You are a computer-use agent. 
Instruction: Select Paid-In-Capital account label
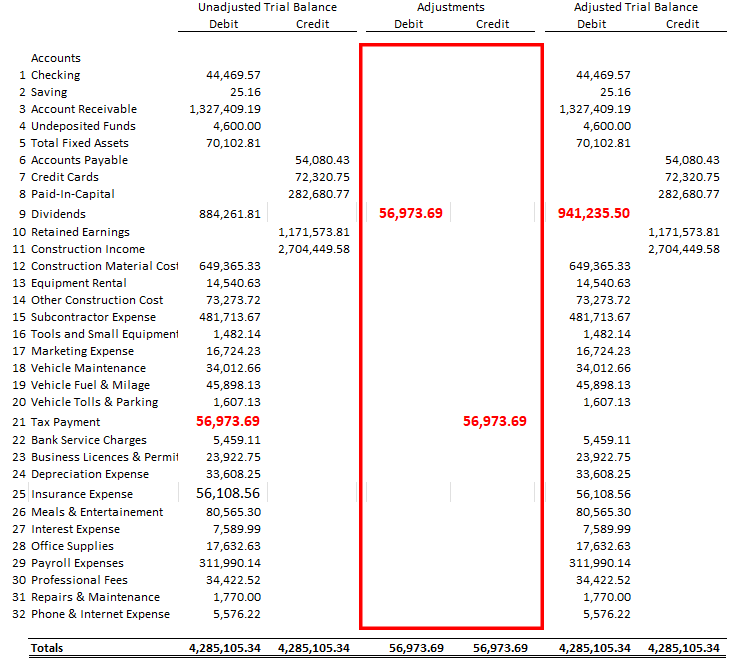(x=73, y=194)
